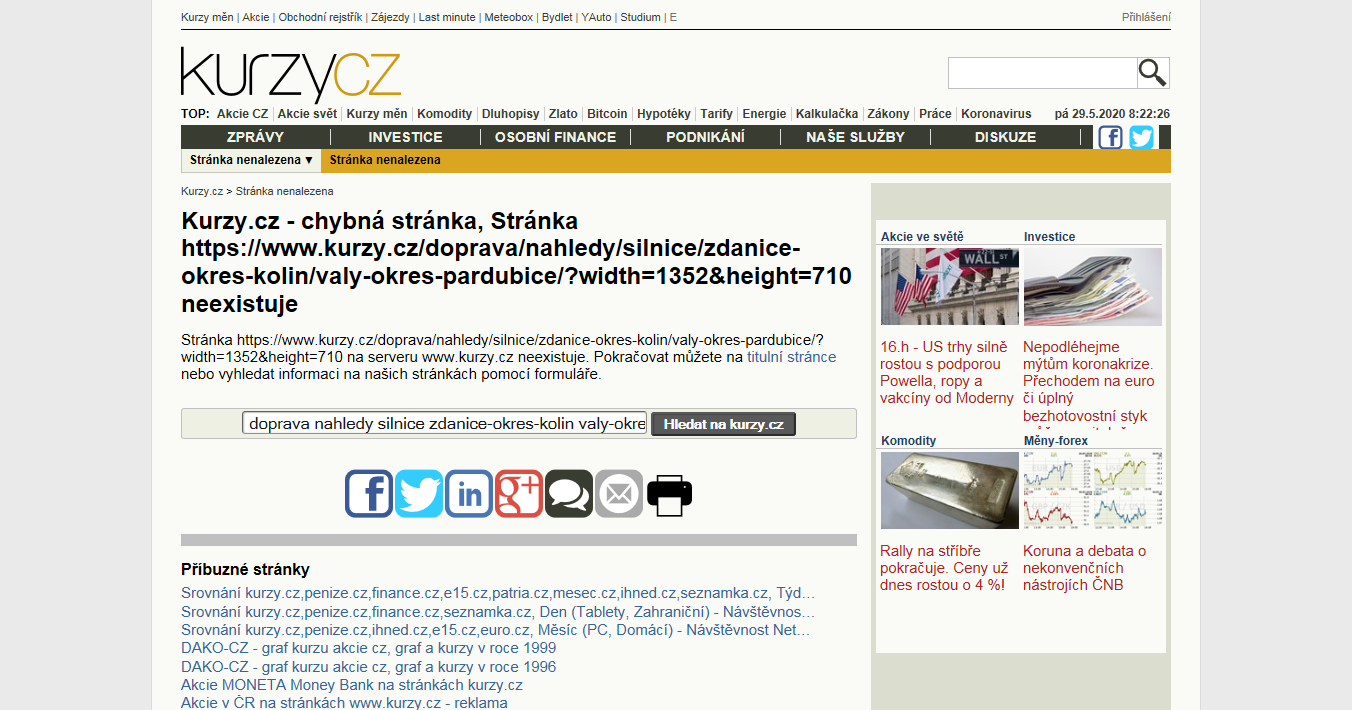The image size is (1352, 710).
Task: Click 'Akcie ve světě' section heading
Action: pos(922,237)
